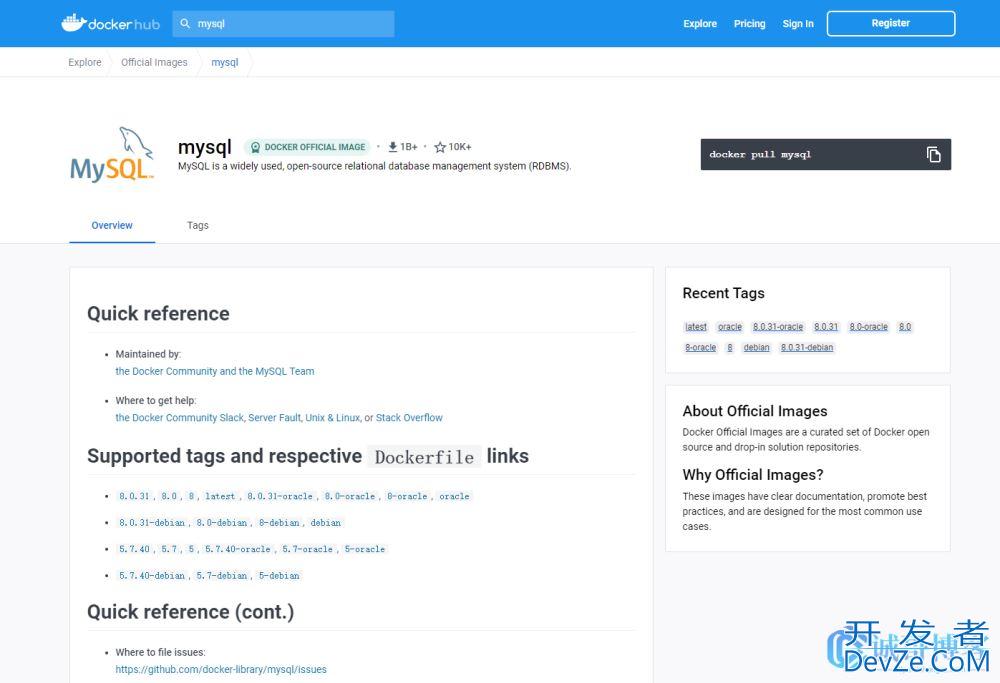The image size is (1000, 683).
Task: Open the 5.7-oracle tag link
Action: pos(307,549)
